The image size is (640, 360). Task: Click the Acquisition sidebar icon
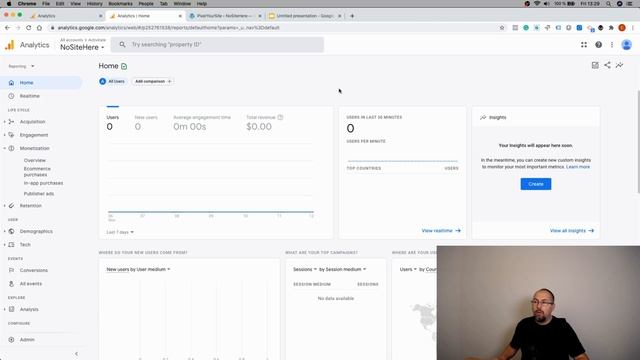[x=11, y=122]
